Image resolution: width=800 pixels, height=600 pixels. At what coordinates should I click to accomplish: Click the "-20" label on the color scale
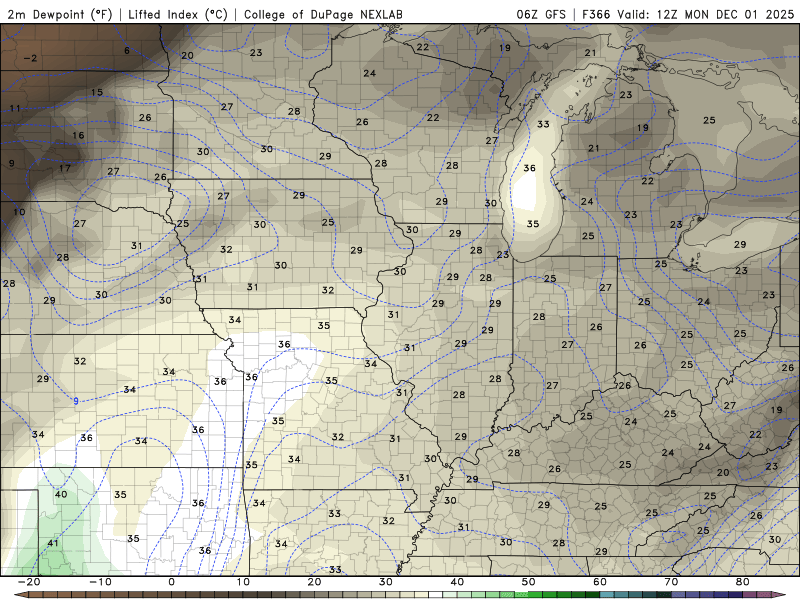(29, 582)
